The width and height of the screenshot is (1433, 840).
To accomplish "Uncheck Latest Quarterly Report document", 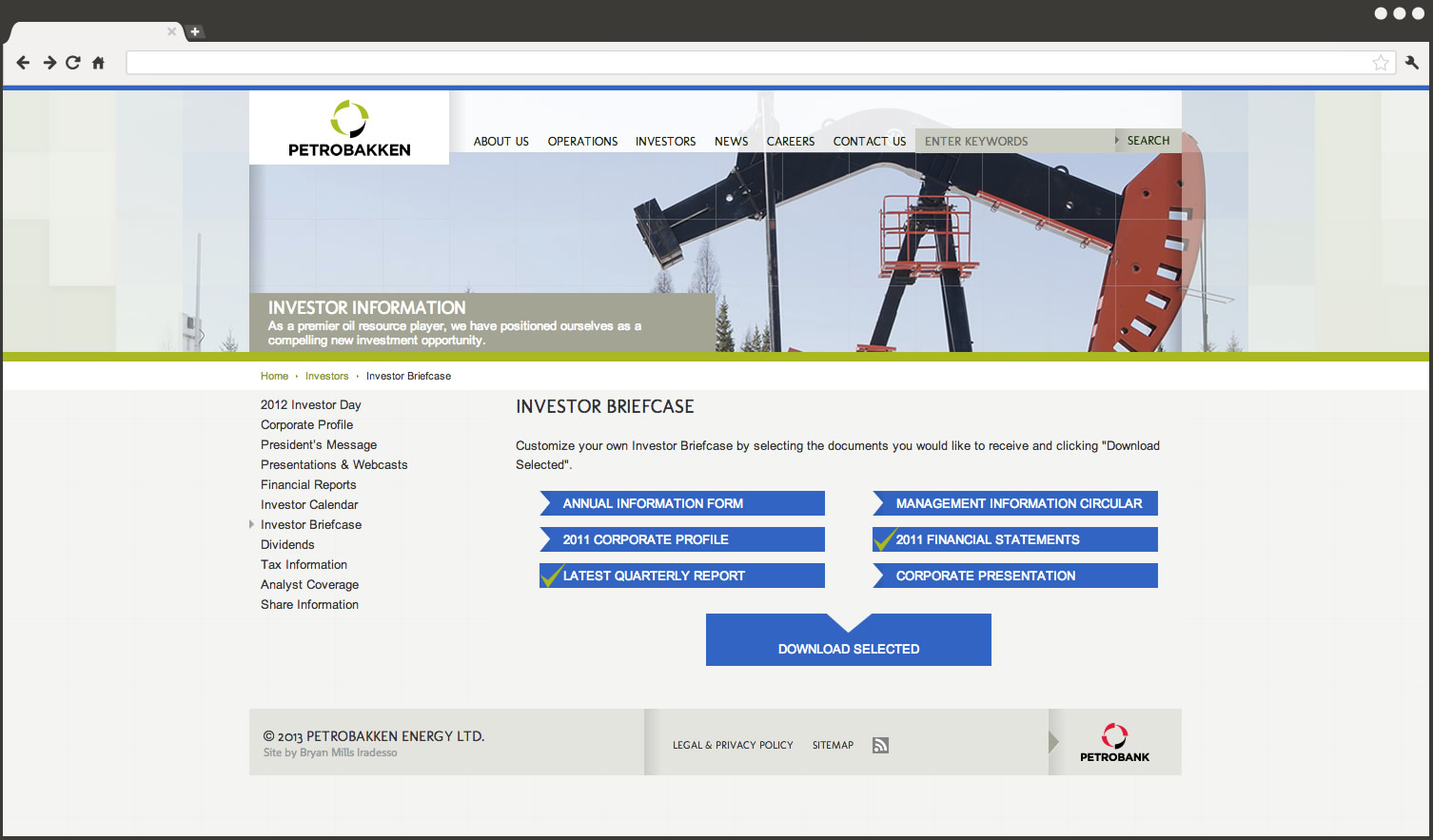I will click(681, 576).
